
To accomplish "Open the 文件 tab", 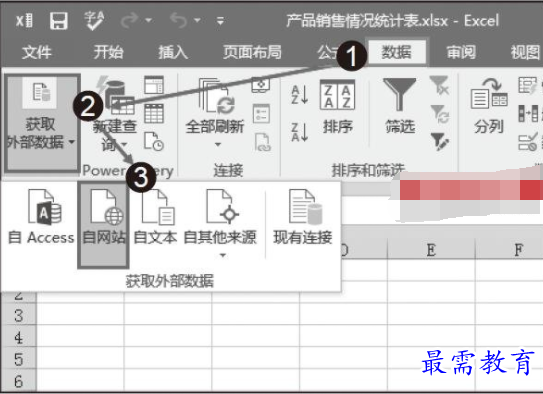I will (36, 52).
